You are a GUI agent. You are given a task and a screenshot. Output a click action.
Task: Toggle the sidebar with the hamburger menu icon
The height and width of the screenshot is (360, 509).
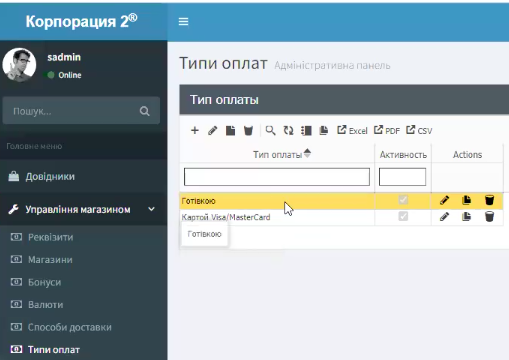(183, 22)
